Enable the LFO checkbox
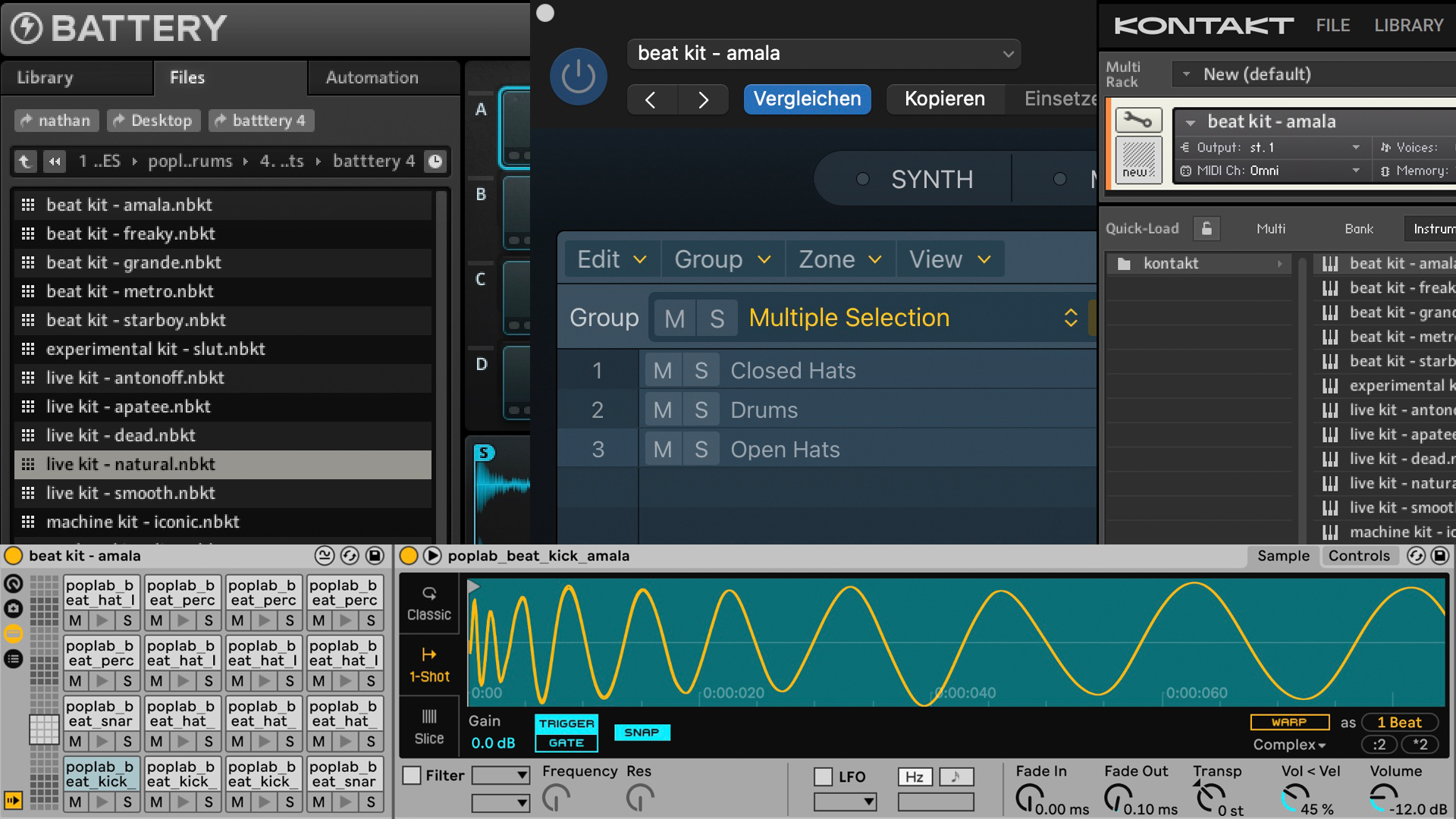The image size is (1456, 819). tap(824, 777)
